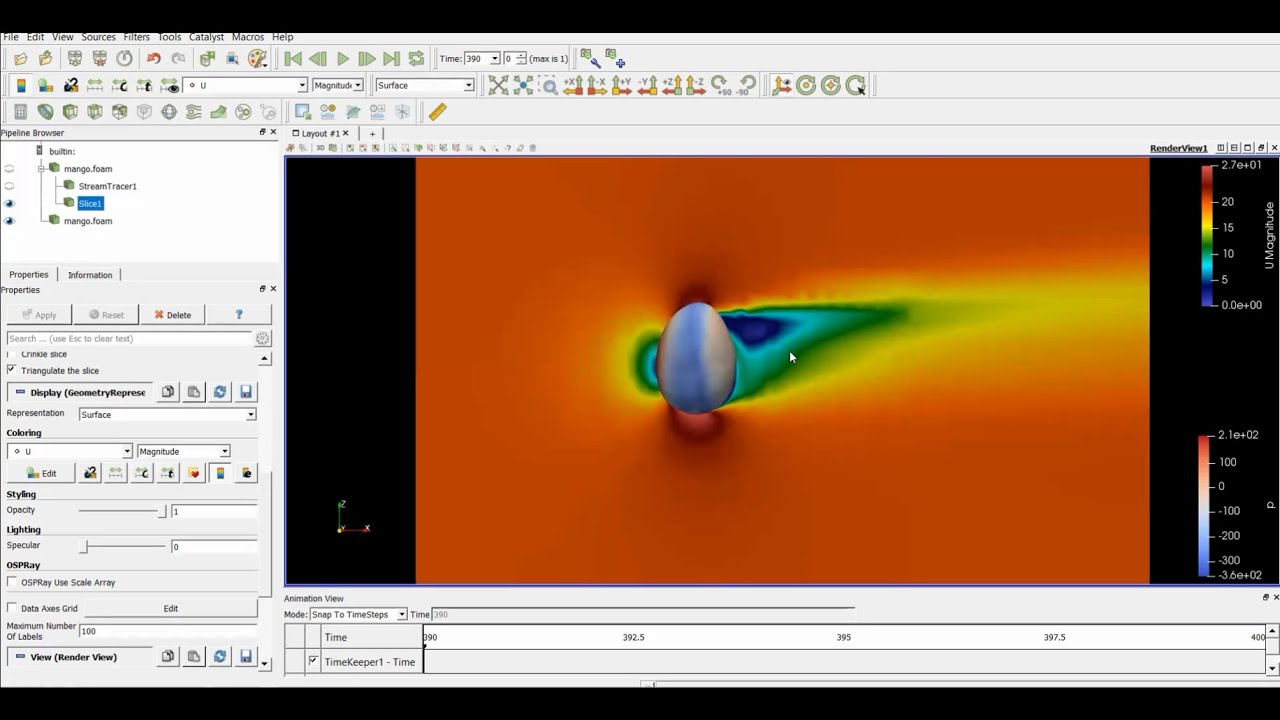Click Maximum Number Of Labels field
The image size is (1280, 720).
coord(168,631)
